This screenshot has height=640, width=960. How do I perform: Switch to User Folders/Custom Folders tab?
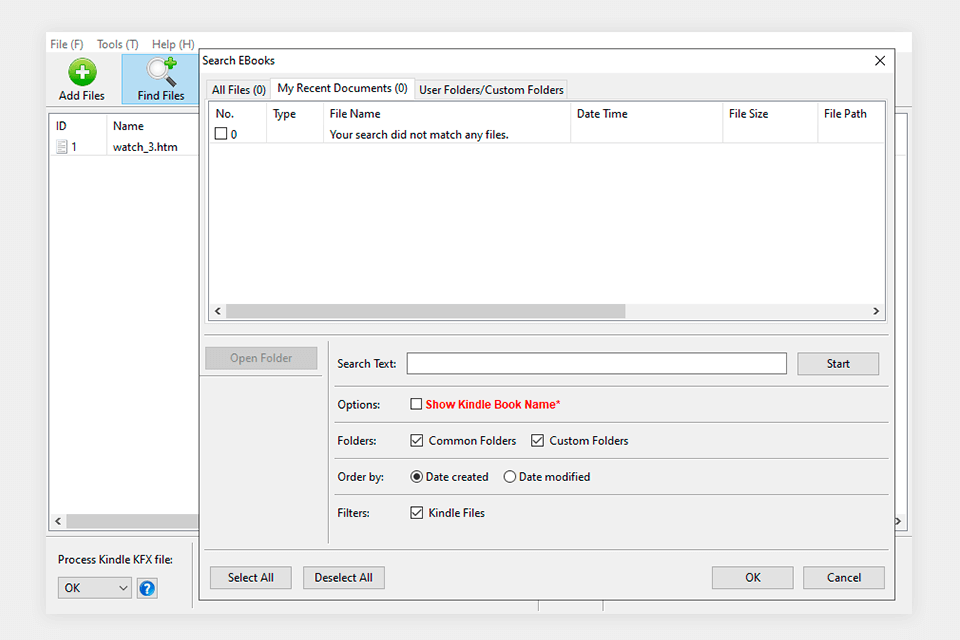pyautogui.click(x=491, y=90)
